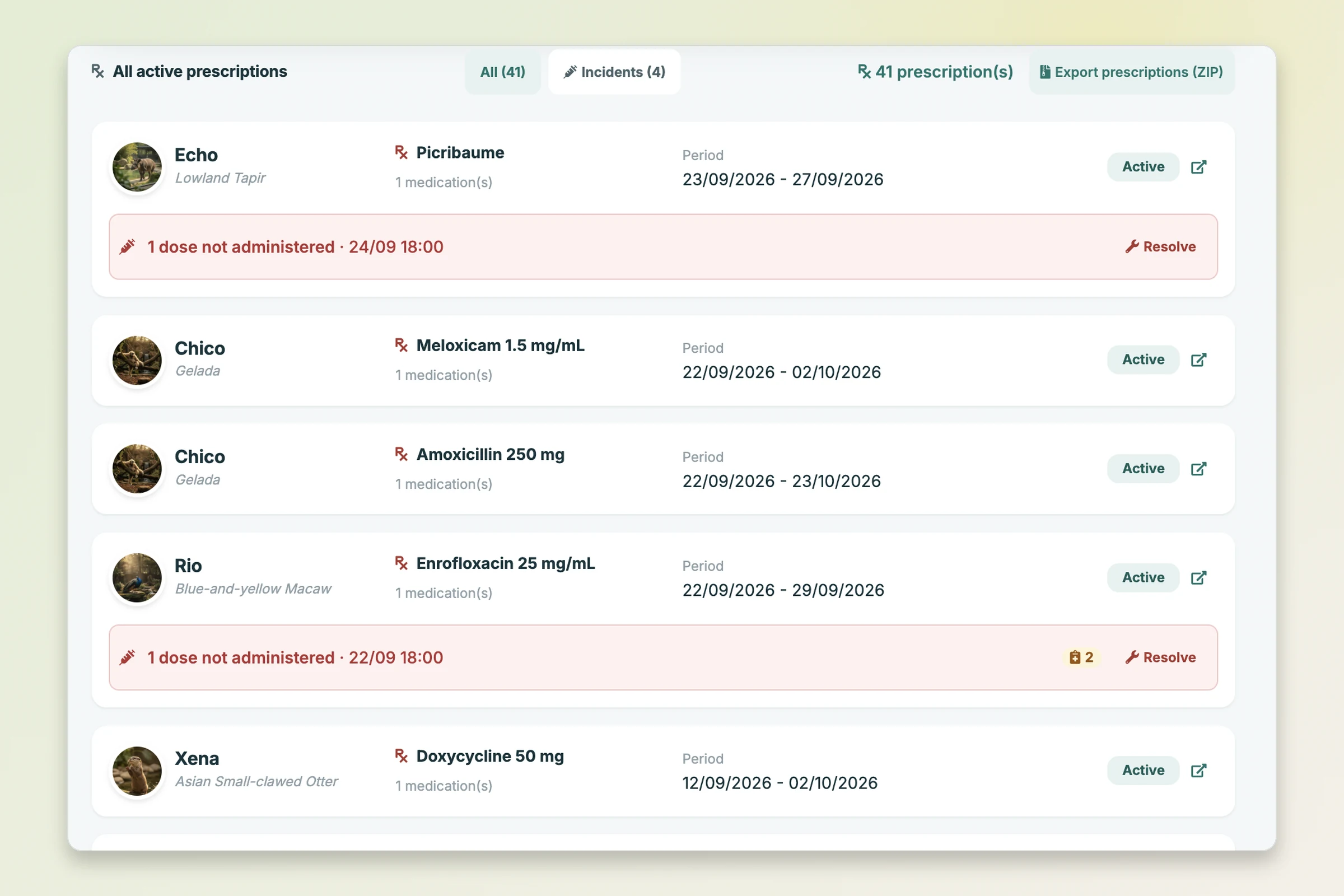
Task: Click the notes badge showing 2 on Rio's incident
Action: point(1081,657)
